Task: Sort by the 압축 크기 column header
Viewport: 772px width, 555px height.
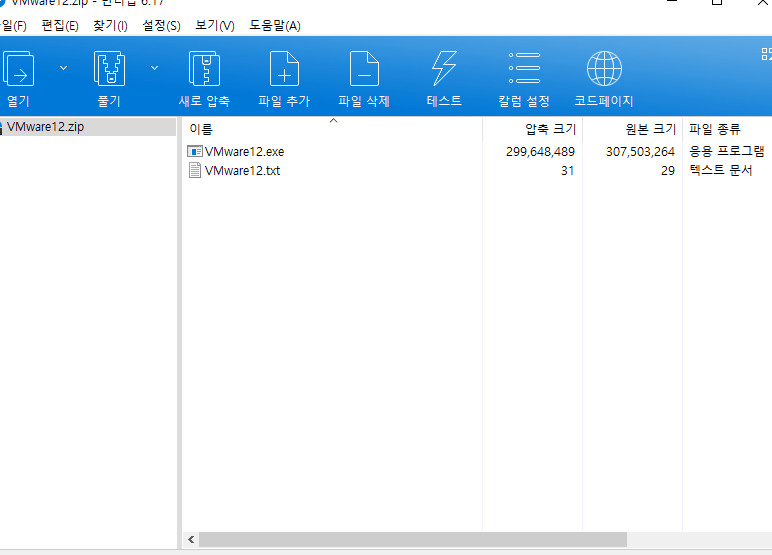Action: pyautogui.click(x=533, y=129)
